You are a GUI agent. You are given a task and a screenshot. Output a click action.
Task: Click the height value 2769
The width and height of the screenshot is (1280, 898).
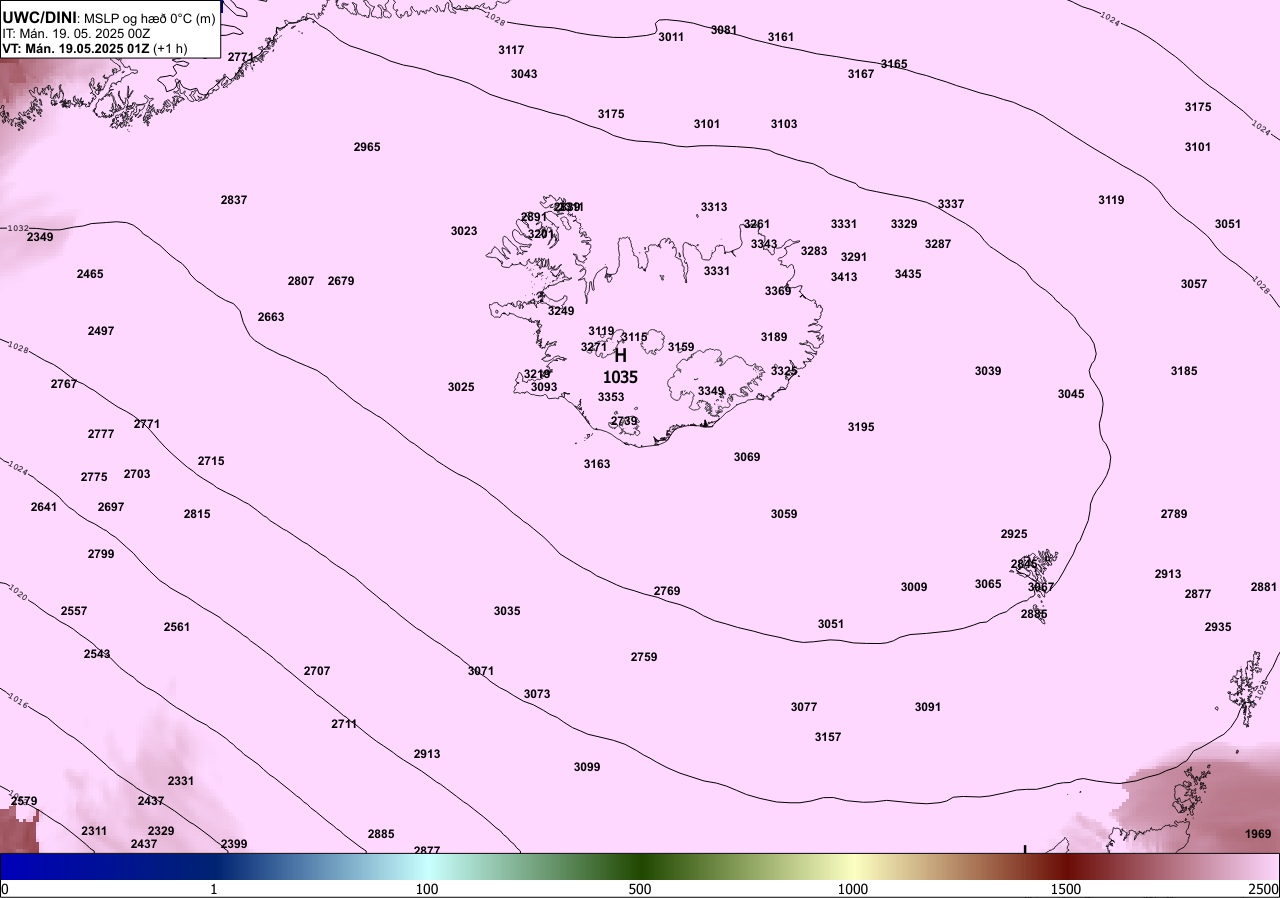[667, 591]
